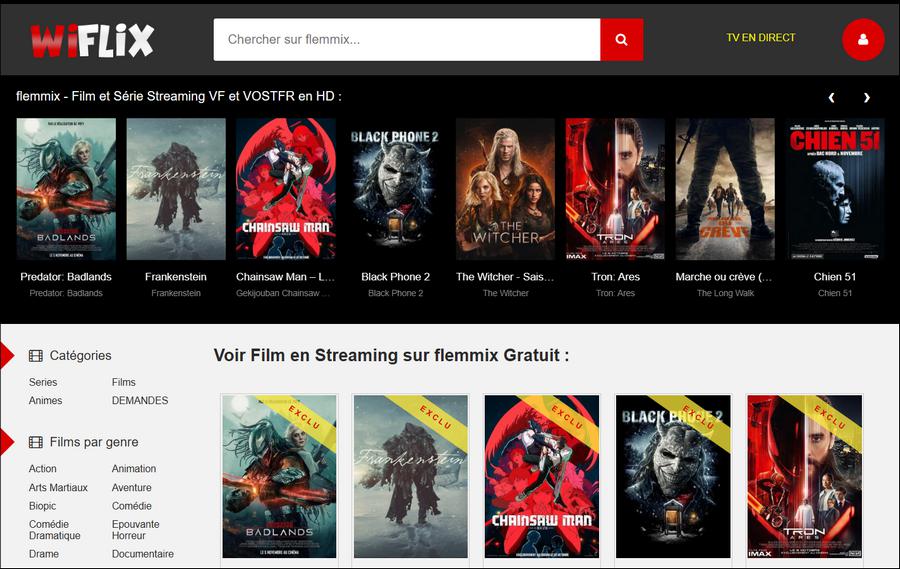This screenshot has height=569, width=900.
Task: Click the flemmix Film et Série Streaming heading
Action: point(179,96)
